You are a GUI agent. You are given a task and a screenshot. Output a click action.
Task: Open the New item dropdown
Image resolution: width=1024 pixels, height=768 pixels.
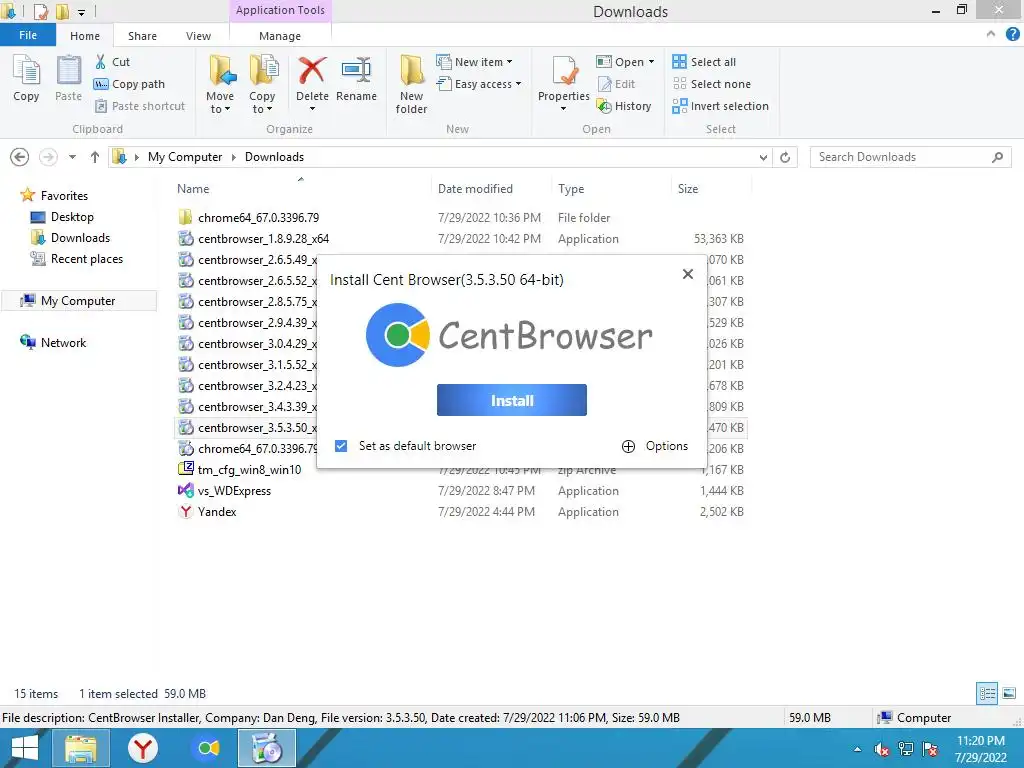coord(474,62)
